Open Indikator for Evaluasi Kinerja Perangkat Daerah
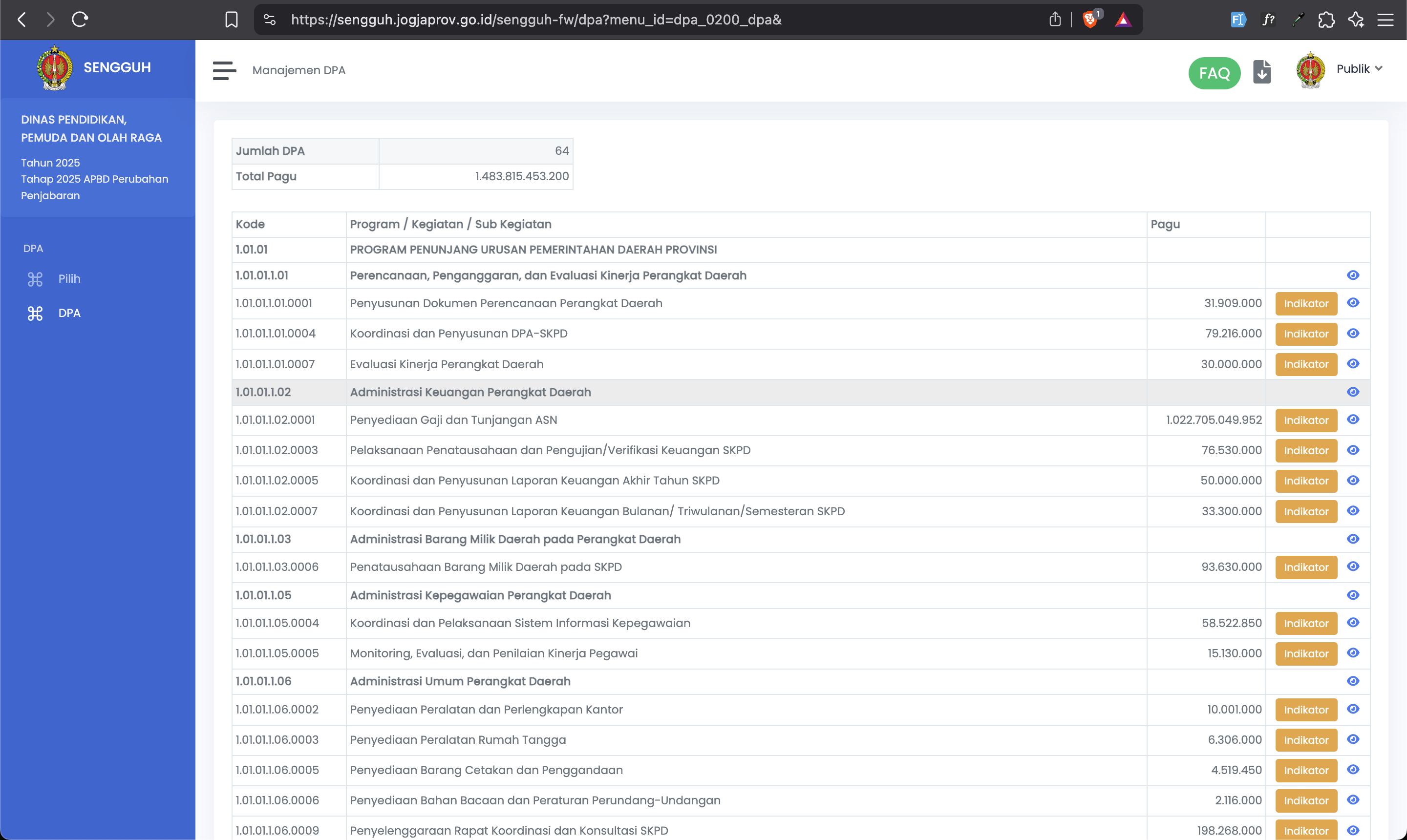This screenshot has width=1407, height=840. tap(1306, 364)
